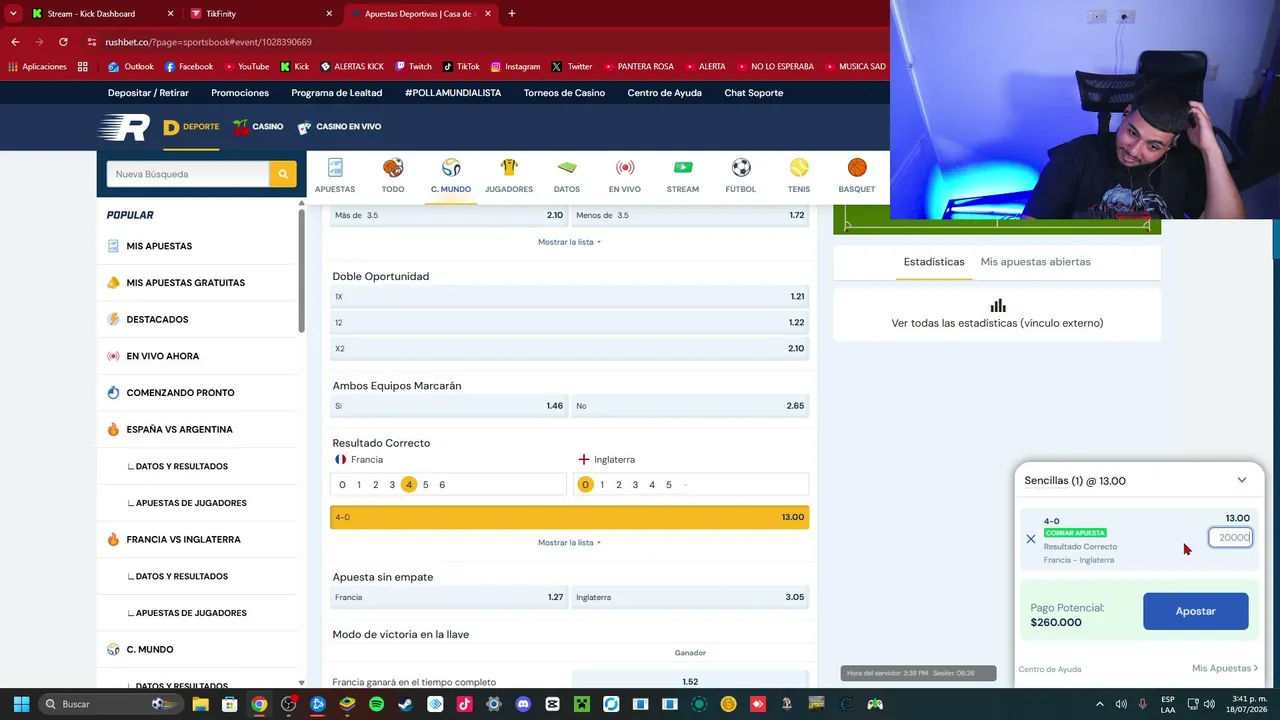Screen dimensions: 1280x720
Task: Open the Windows Start menu
Action: 21,704
